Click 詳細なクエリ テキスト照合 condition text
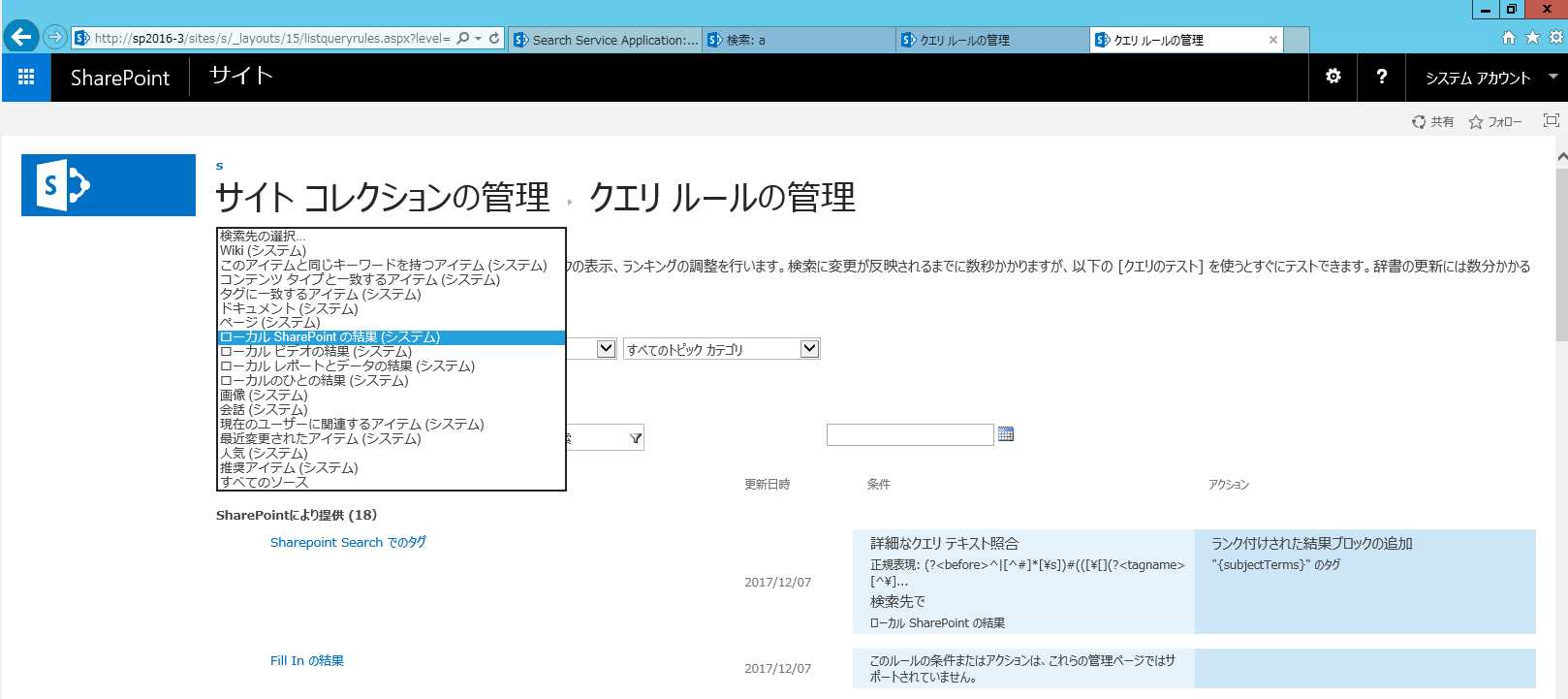The image size is (1568, 699). (944, 543)
